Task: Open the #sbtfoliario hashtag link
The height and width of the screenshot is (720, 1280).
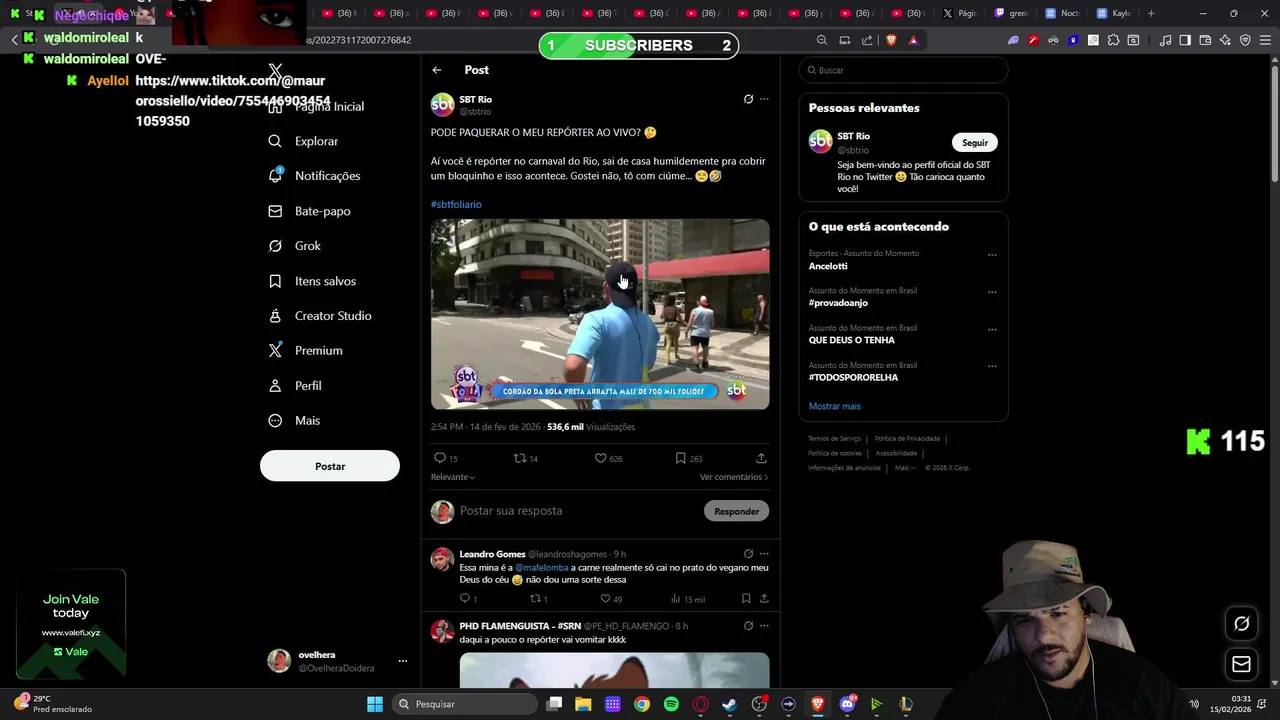Action: coord(456,204)
